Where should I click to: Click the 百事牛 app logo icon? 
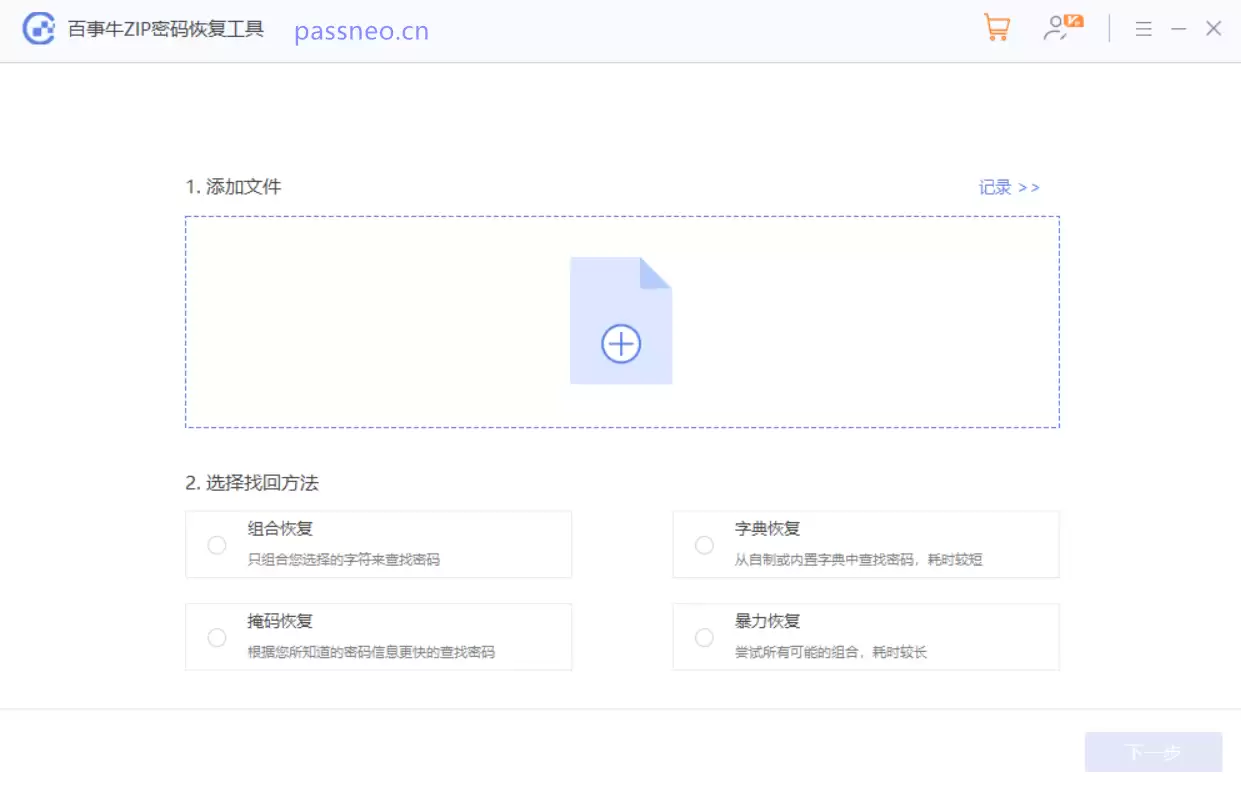(37, 29)
